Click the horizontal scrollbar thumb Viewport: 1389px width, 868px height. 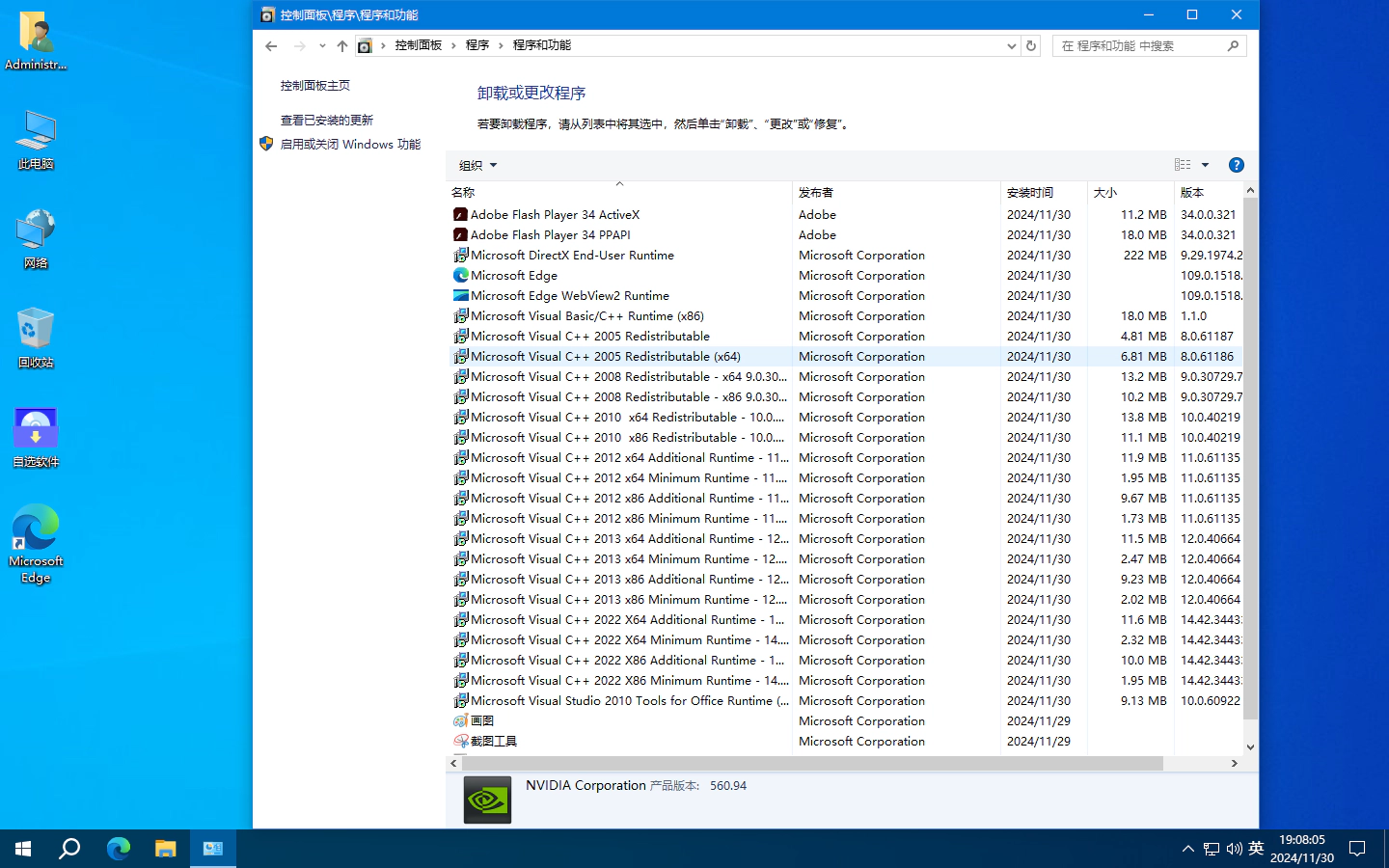point(812,763)
